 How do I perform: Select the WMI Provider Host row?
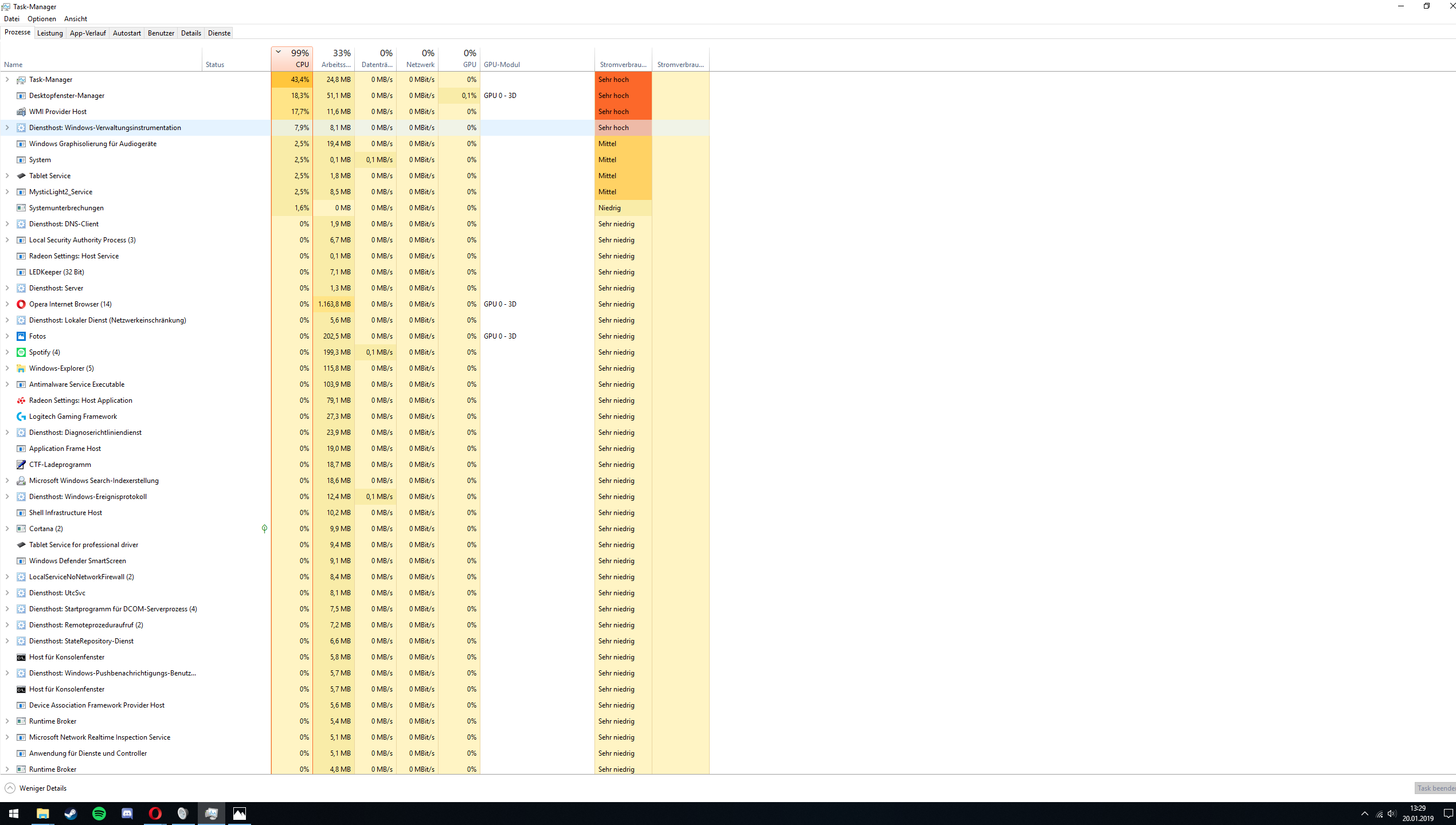pyautogui.click(x=58, y=112)
